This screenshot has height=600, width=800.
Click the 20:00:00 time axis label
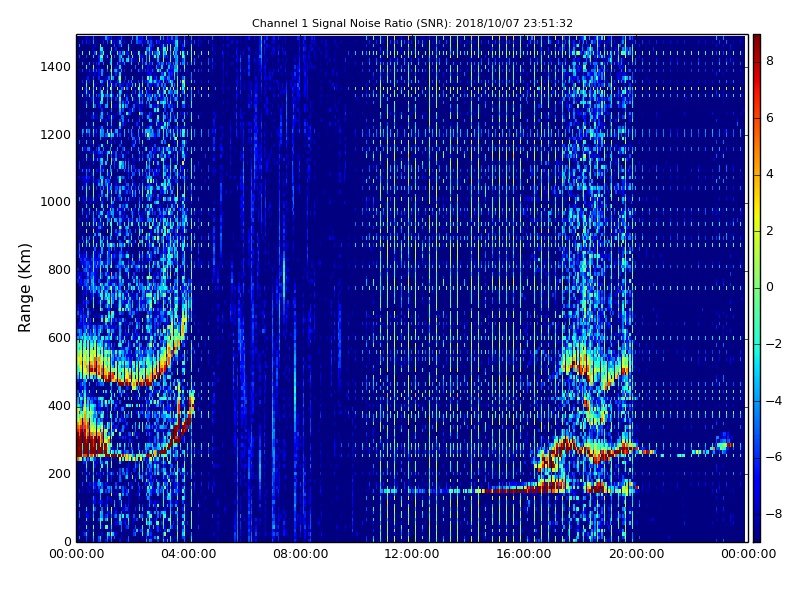pyautogui.click(x=636, y=554)
